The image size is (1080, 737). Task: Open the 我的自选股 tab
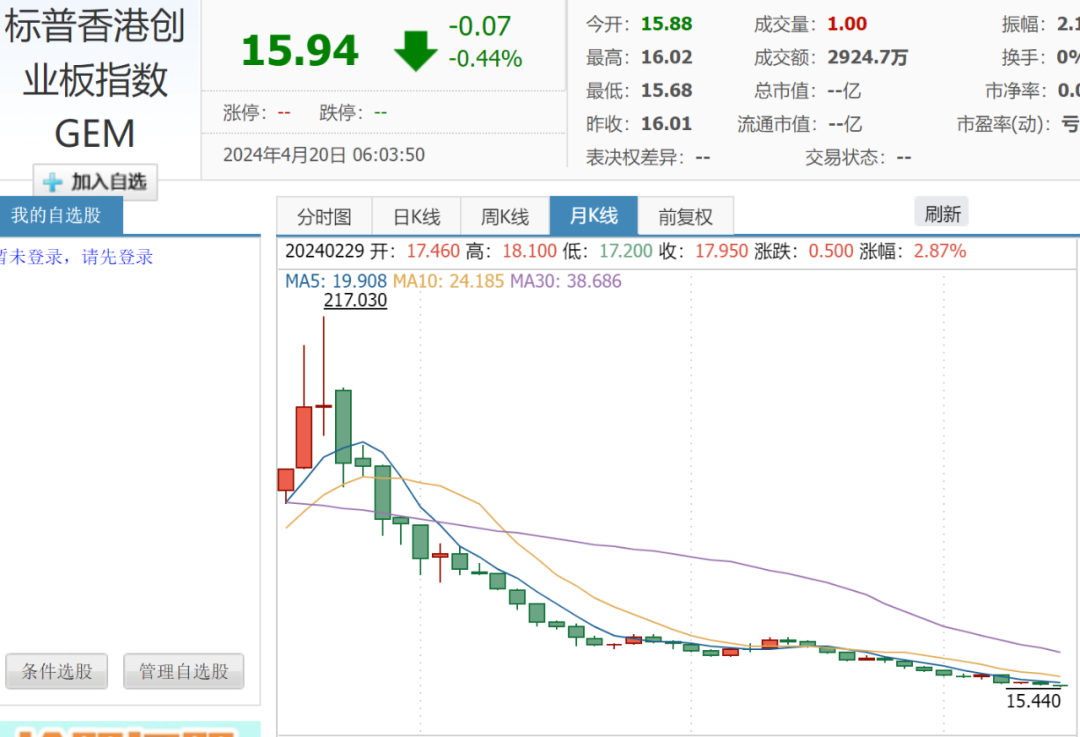pos(61,216)
